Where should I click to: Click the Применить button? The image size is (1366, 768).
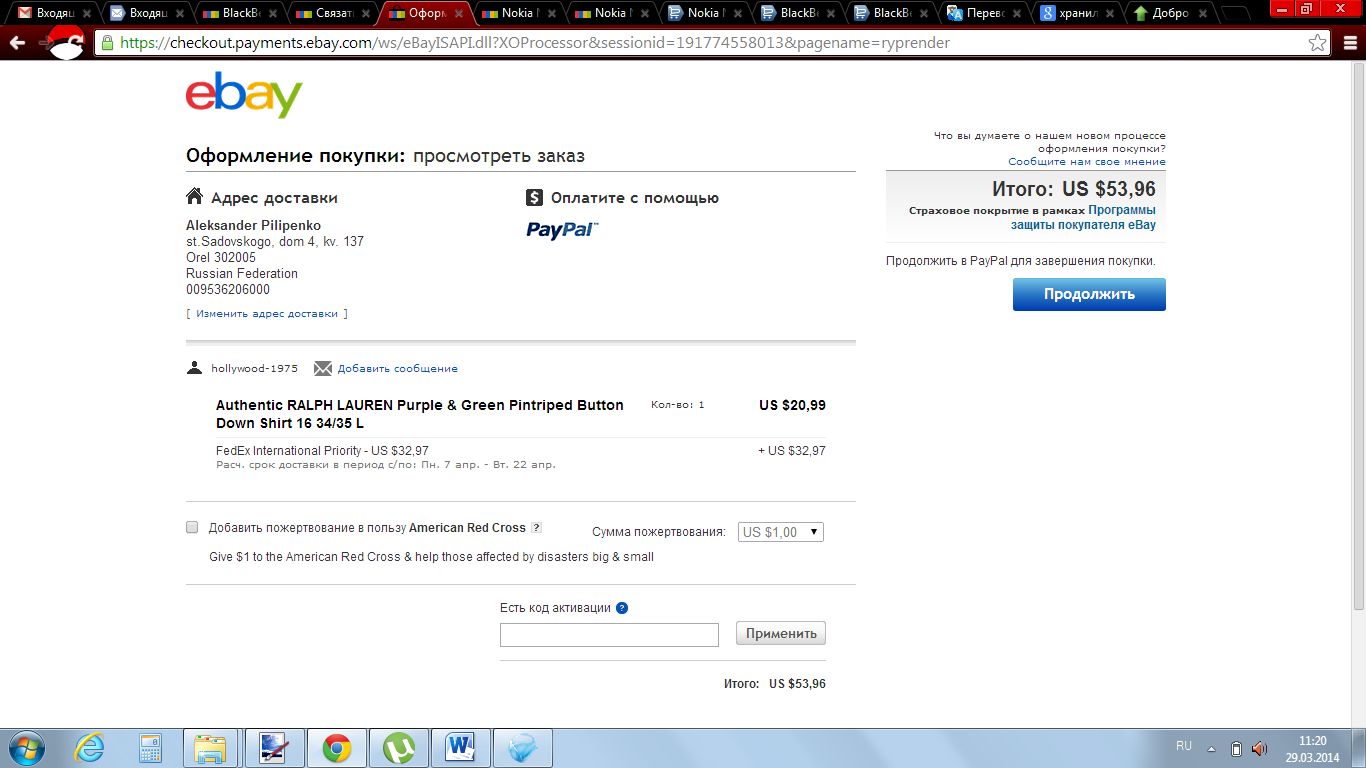tap(781, 633)
